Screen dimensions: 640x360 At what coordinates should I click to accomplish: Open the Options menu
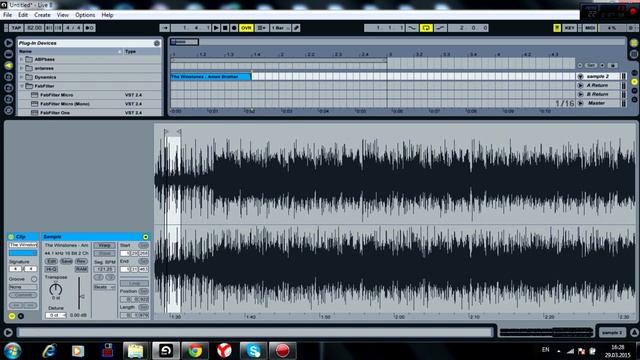pyautogui.click(x=85, y=15)
